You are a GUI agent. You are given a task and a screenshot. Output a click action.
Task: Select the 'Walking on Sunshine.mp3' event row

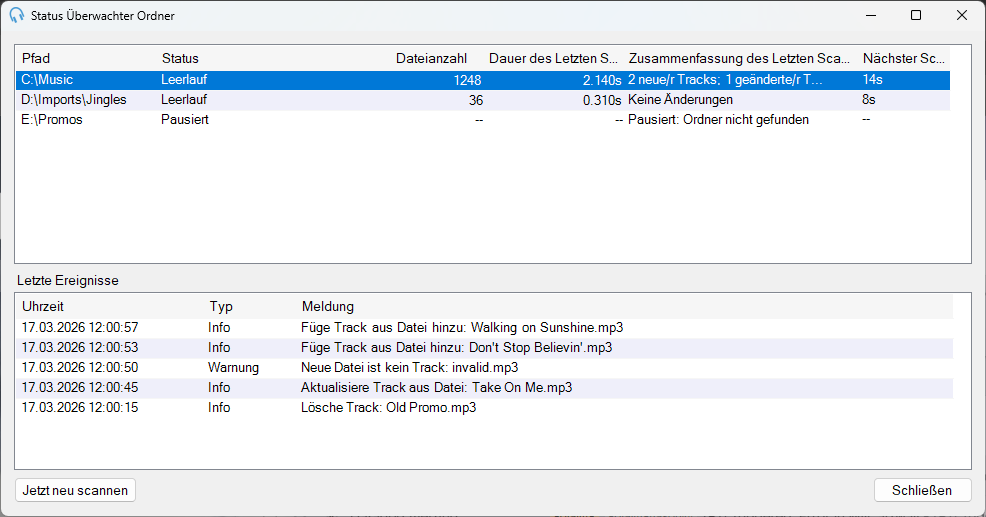pyautogui.click(x=484, y=328)
